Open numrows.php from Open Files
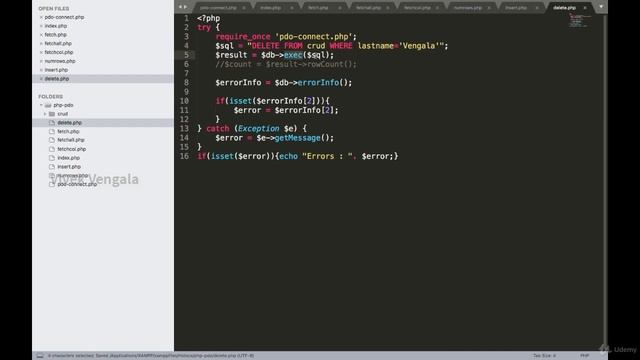This screenshot has width=640, height=360. (60, 61)
